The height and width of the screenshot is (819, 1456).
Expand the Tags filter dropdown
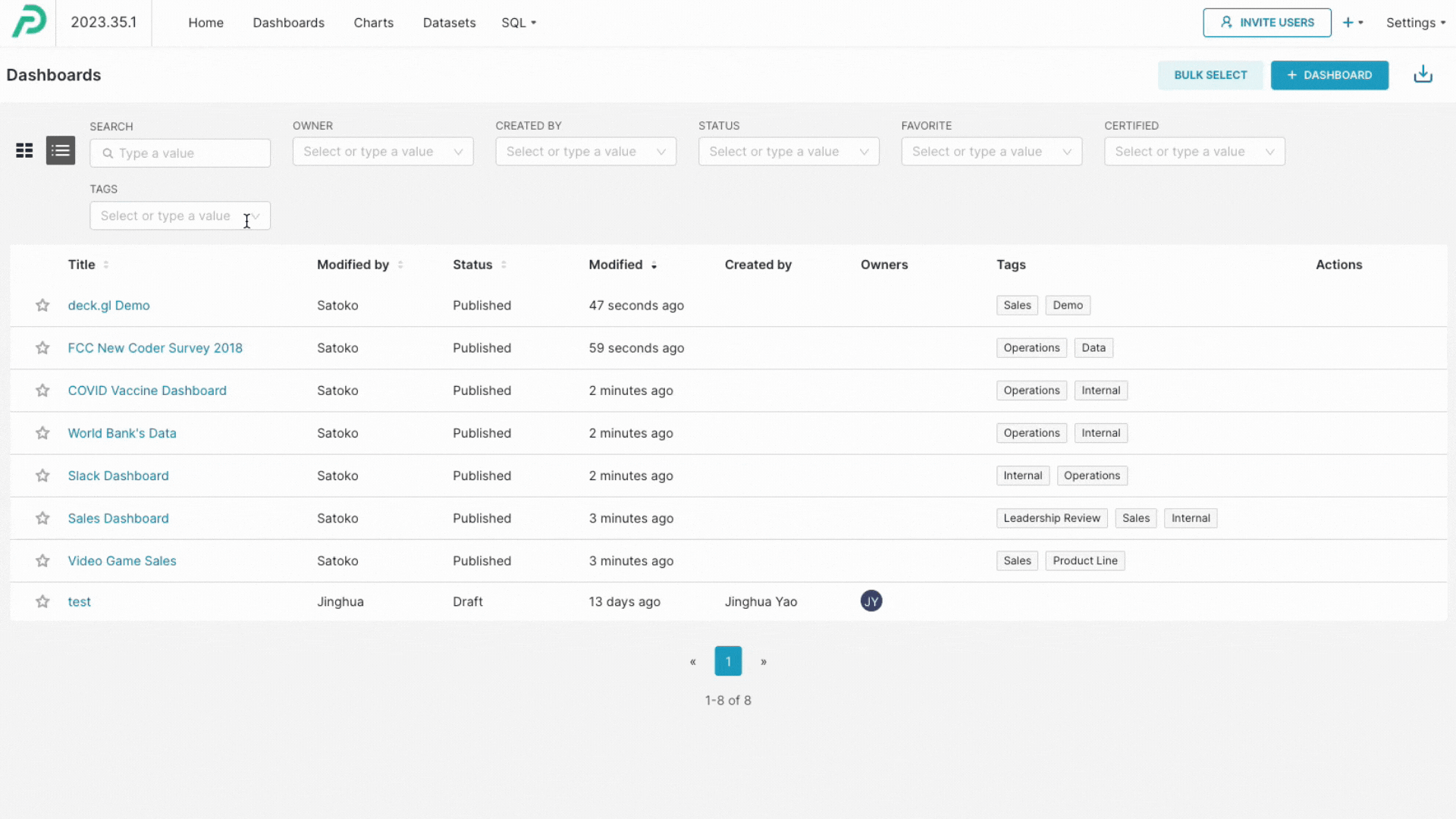[x=180, y=216]
